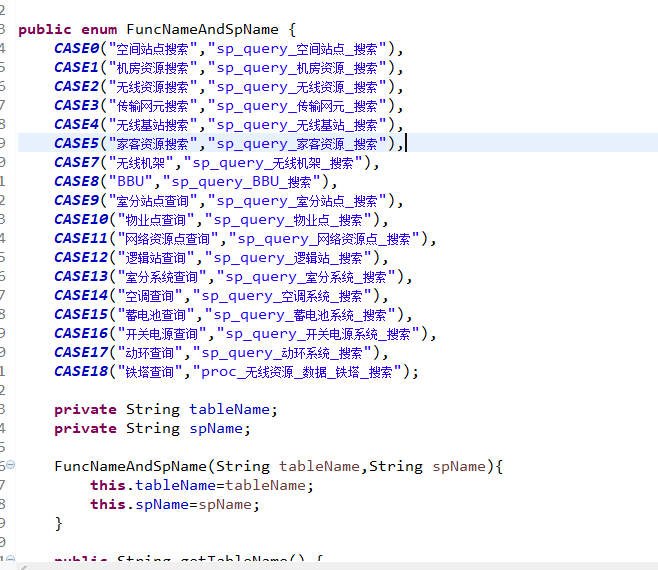
Task: Collapse the FuncNameAndSpName constructor fold marker
Action: pyautogui.click(x=10, y=464)
